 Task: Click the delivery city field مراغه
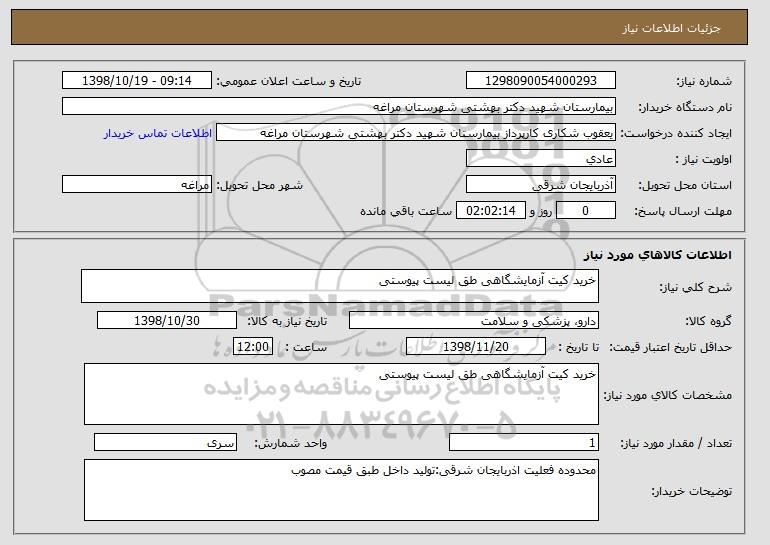pos(137,185)
